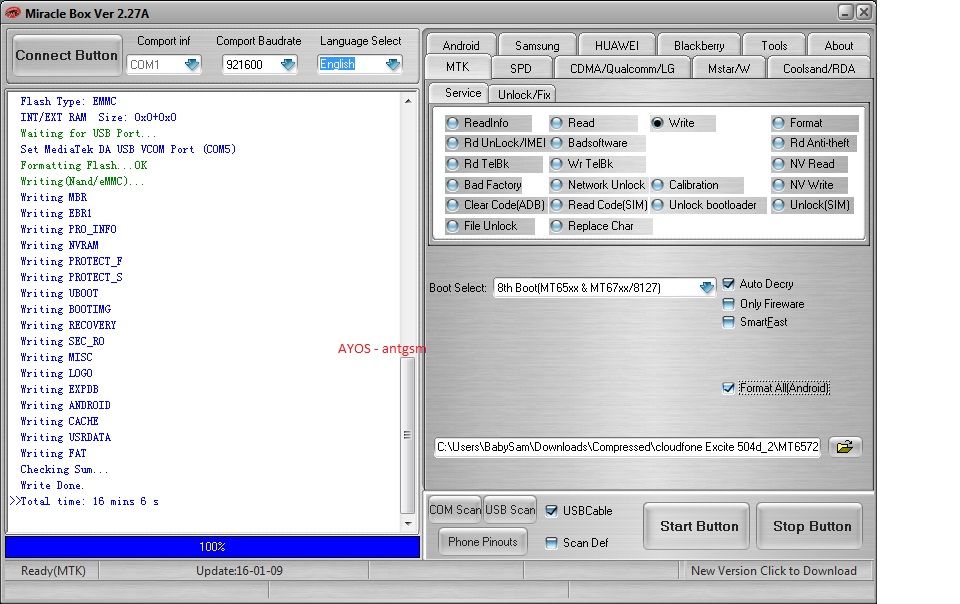The image size is (960, 604).
Task: Click the 'Write Done.' log line
Action: [x=52, y=485]
